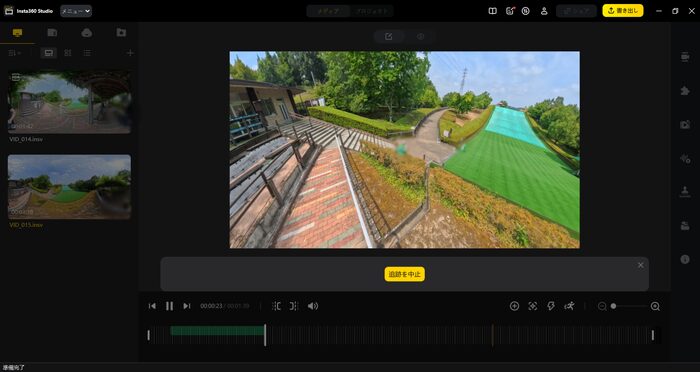
Task: Open the info icon in right sidebar
Action: click(x=685, y=259)
